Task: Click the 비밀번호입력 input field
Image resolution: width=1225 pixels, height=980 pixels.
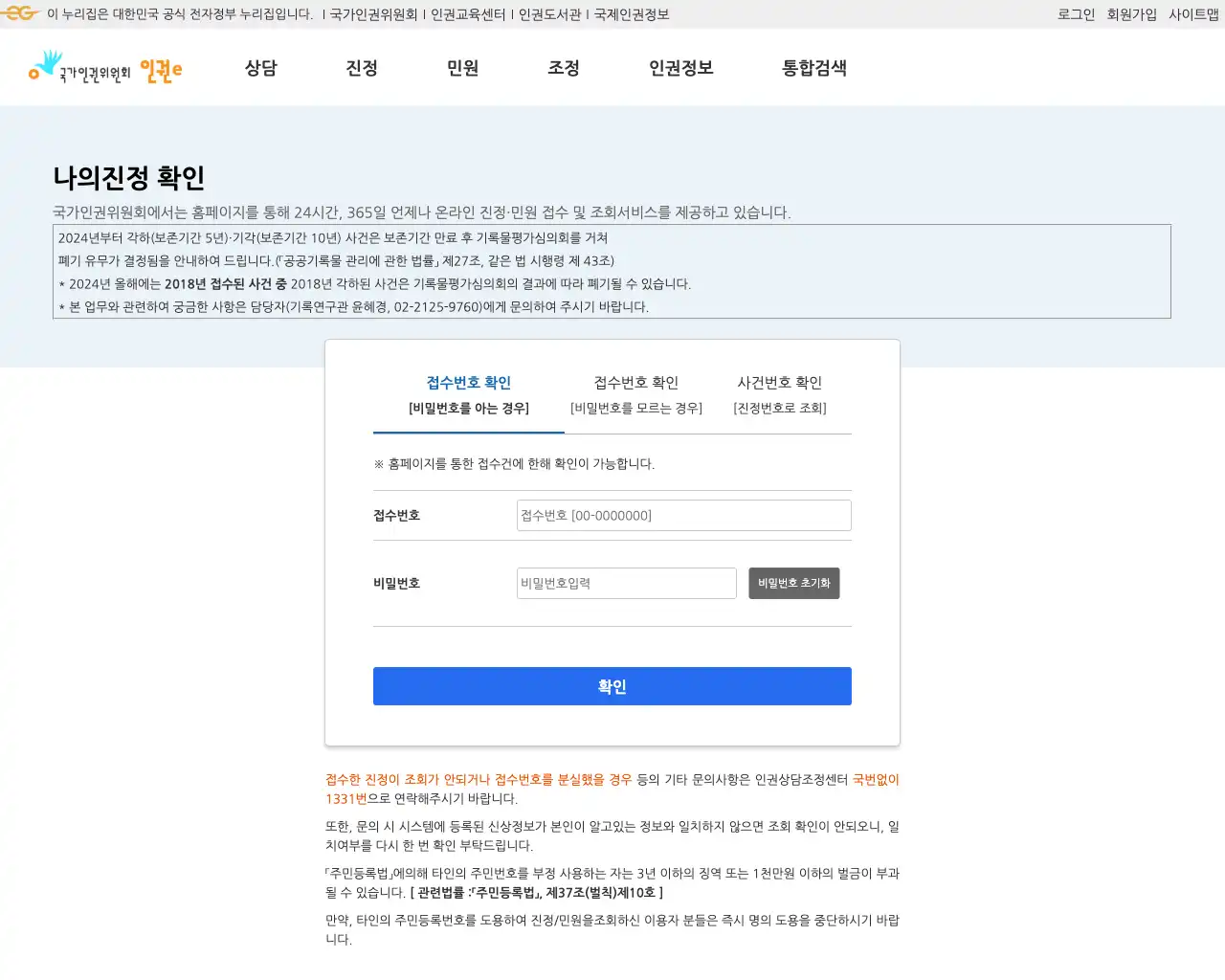Action: 626,583
